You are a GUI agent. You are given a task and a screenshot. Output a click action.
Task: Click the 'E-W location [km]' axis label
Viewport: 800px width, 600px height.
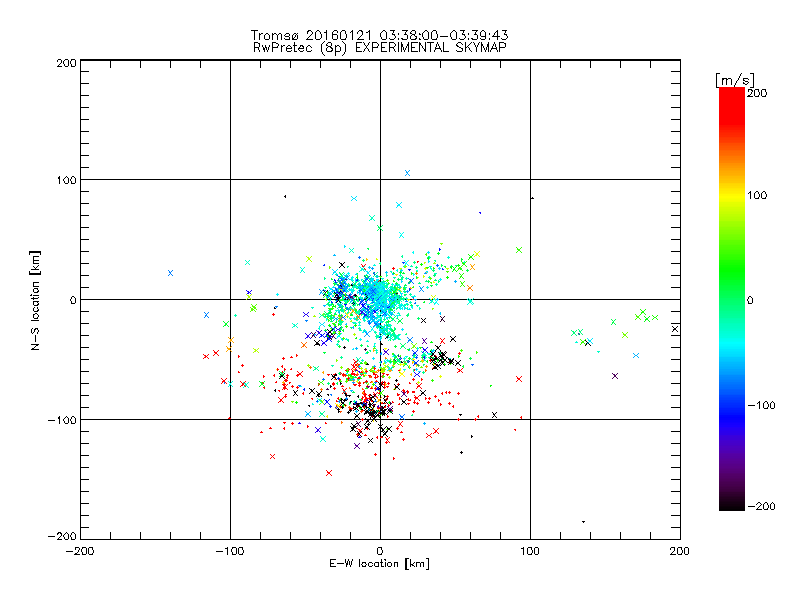(379, 563)
